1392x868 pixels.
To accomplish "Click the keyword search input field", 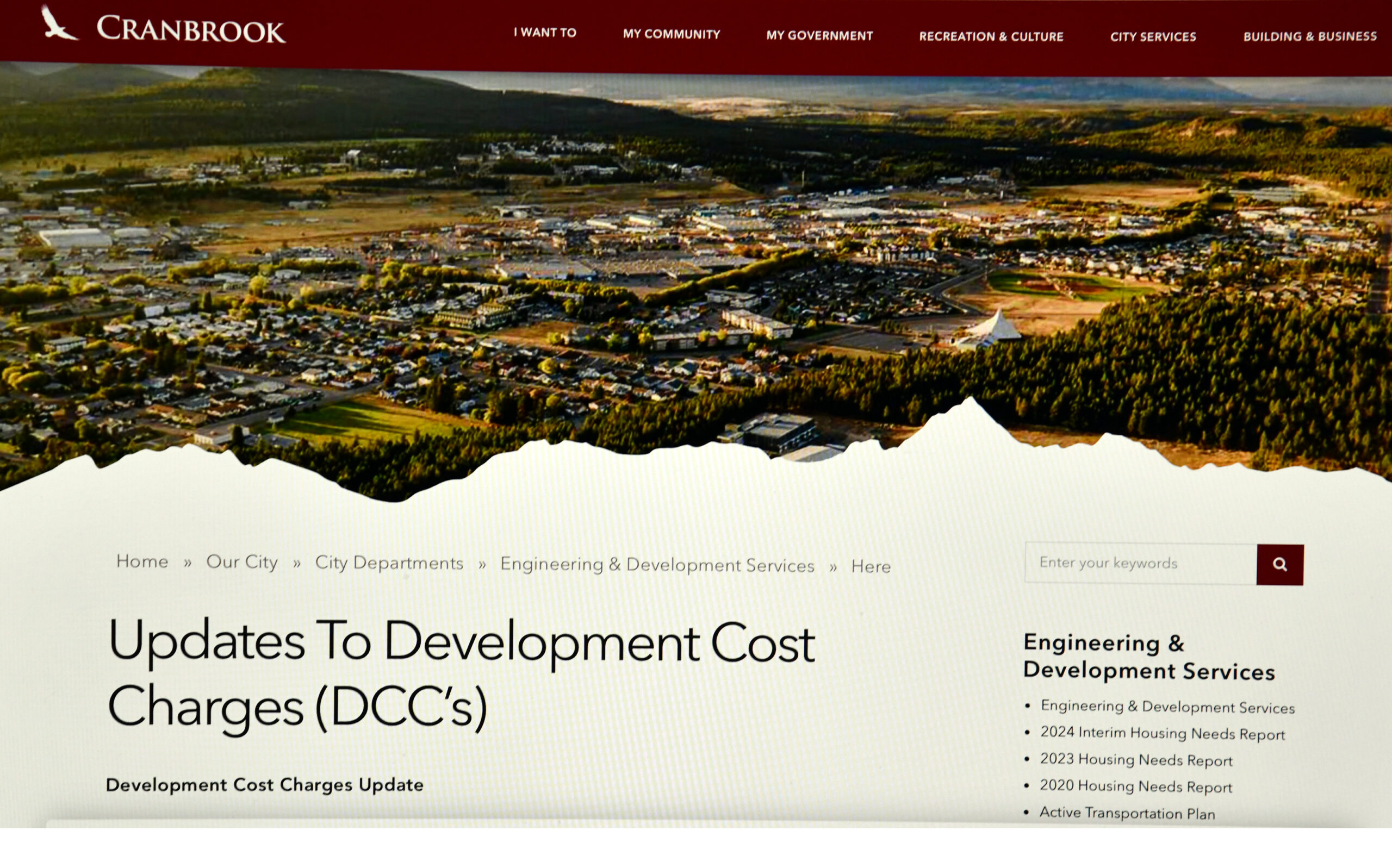I will (1140, 563).
